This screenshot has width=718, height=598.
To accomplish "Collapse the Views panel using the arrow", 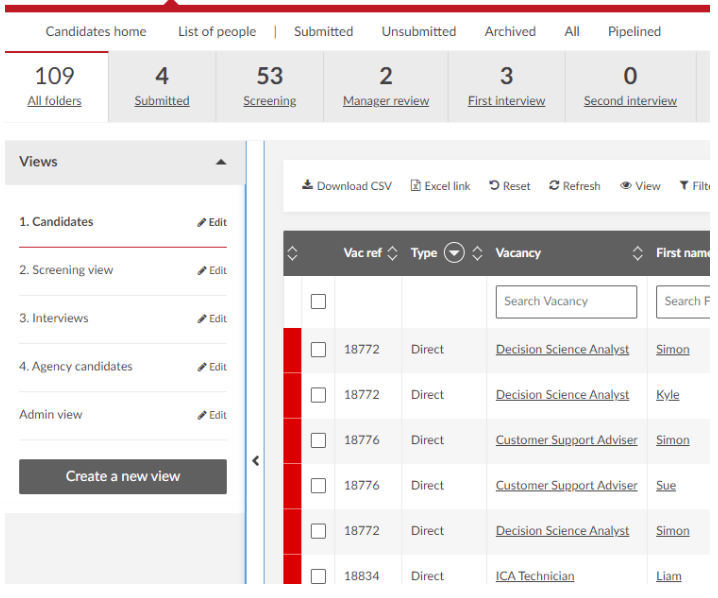I will (x=221, y=162).
